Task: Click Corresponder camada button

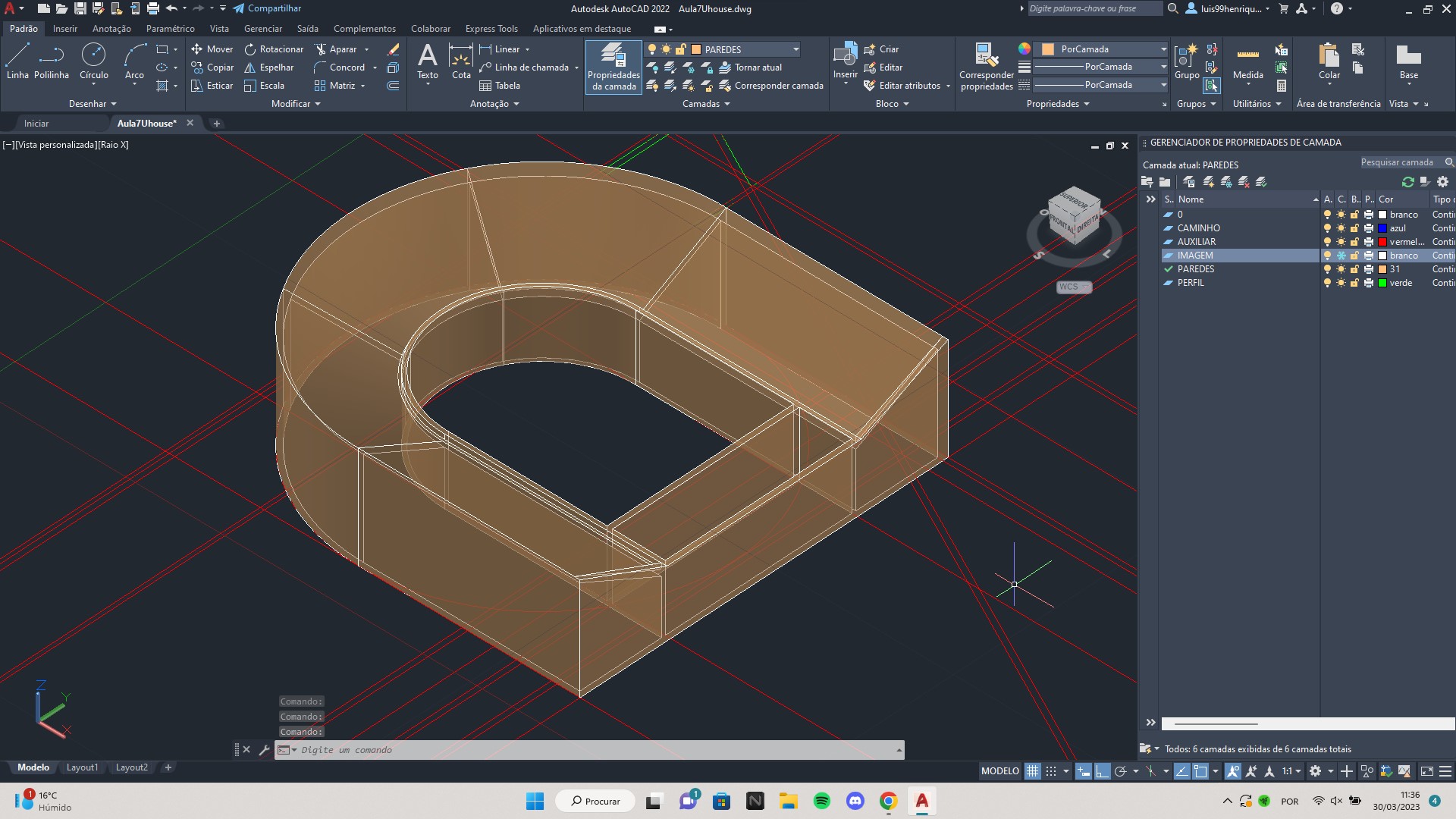Action: (771, 86)
